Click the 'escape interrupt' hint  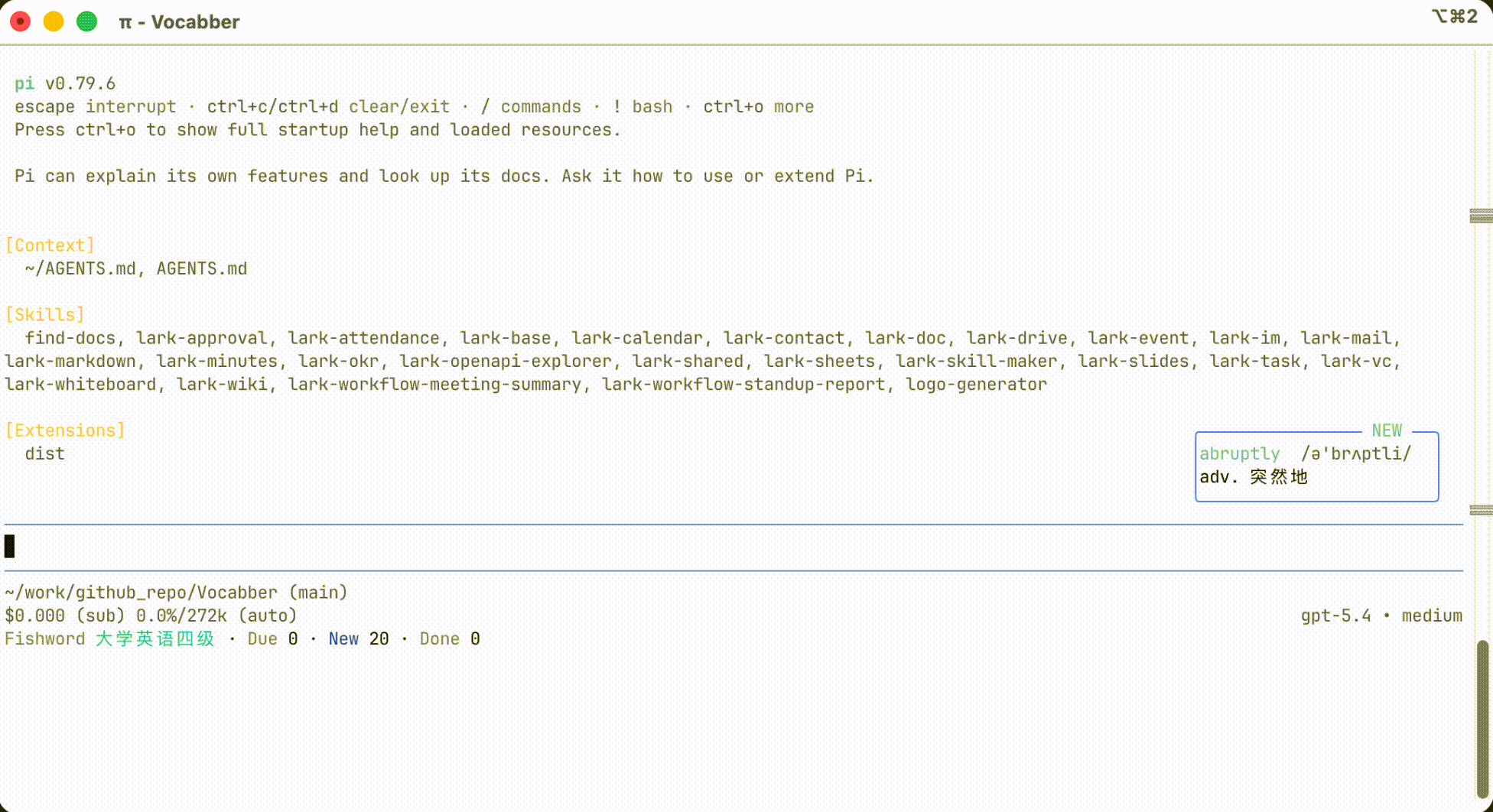point(96,107)
